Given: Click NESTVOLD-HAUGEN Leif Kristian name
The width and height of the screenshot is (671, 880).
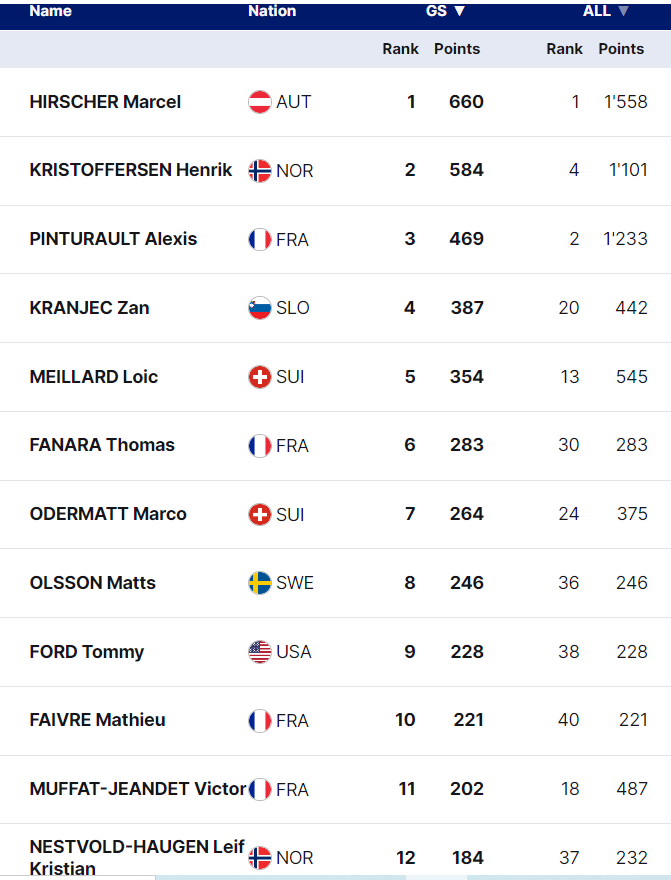Looking at the screenshot, I should click(137, 858).
